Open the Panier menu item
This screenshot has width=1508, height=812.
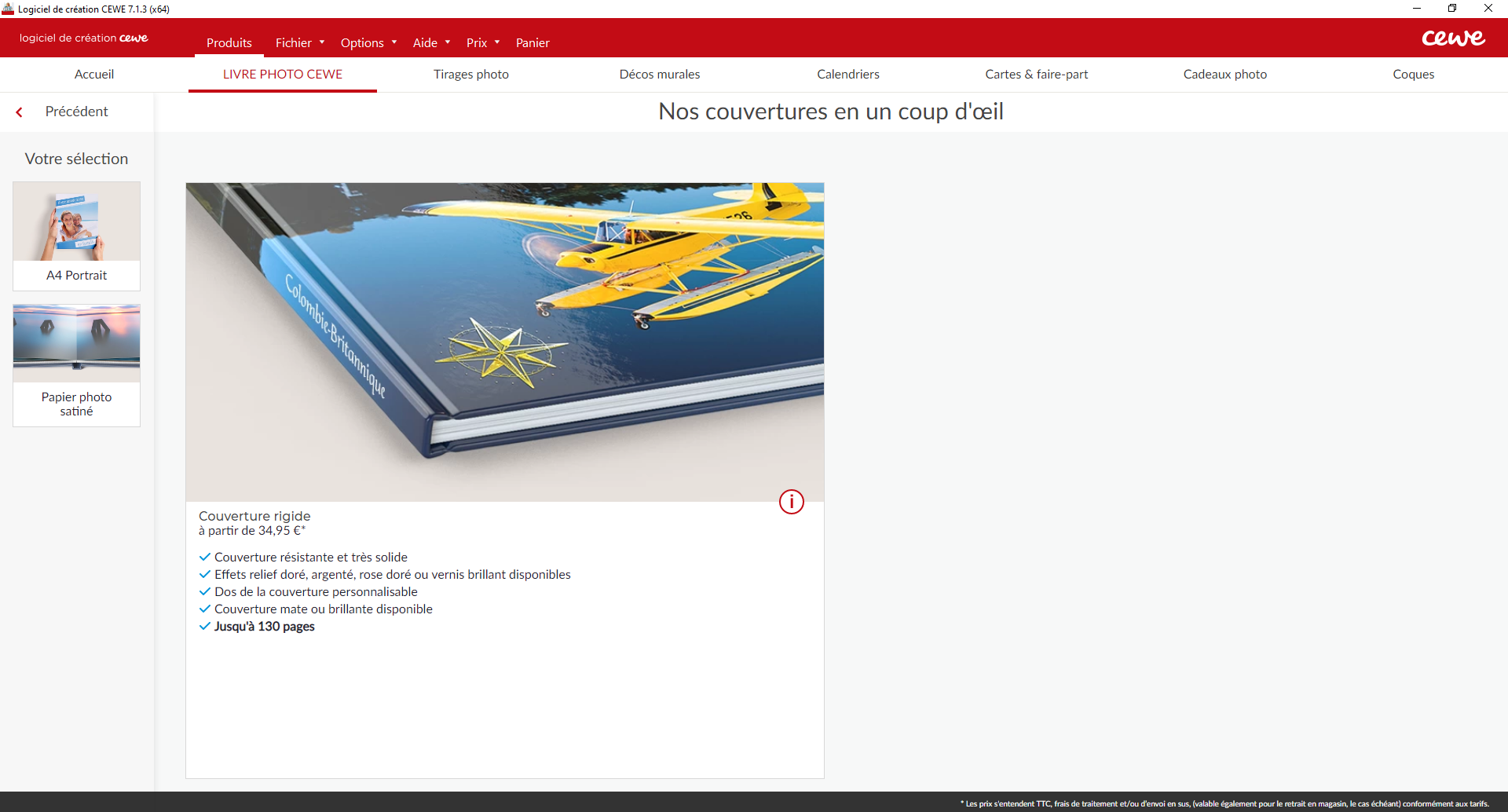[x=533, y=42]
